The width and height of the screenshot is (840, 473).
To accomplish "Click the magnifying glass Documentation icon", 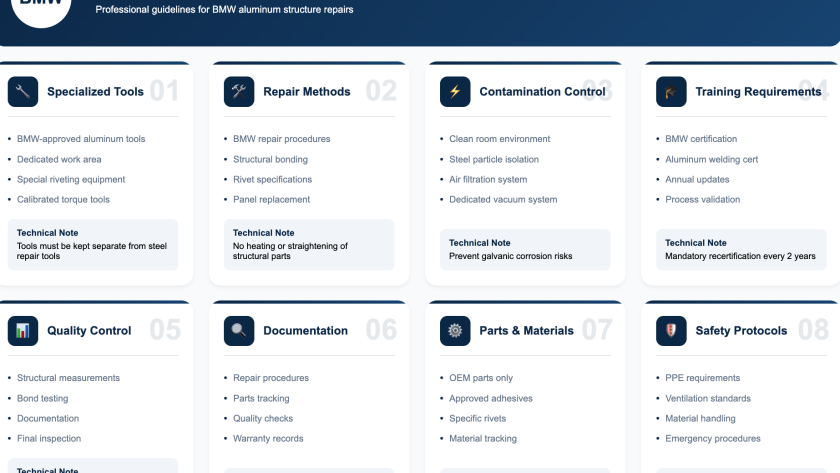I will (239, 331).
